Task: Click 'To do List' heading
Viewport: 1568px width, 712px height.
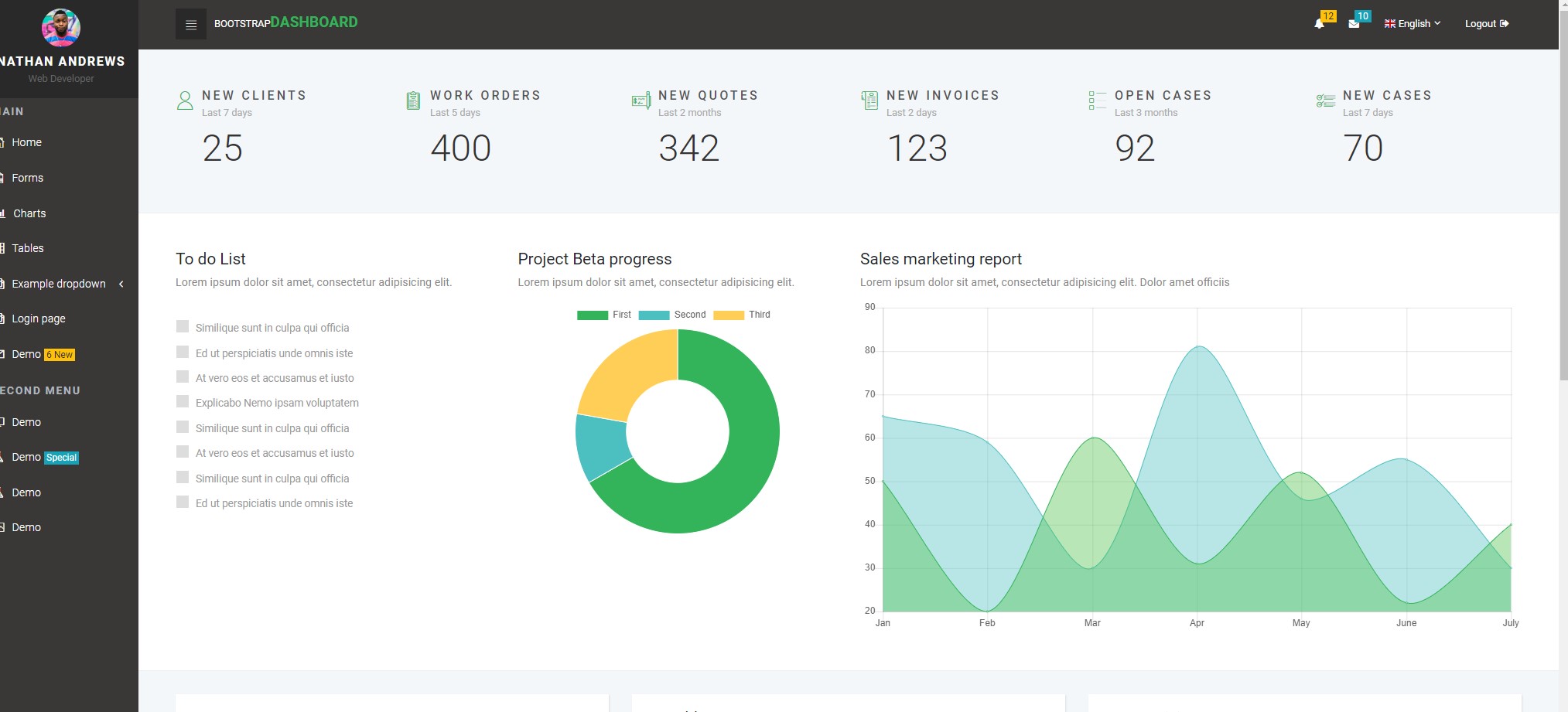Action: pyautogui.click(x=210, y=259)
